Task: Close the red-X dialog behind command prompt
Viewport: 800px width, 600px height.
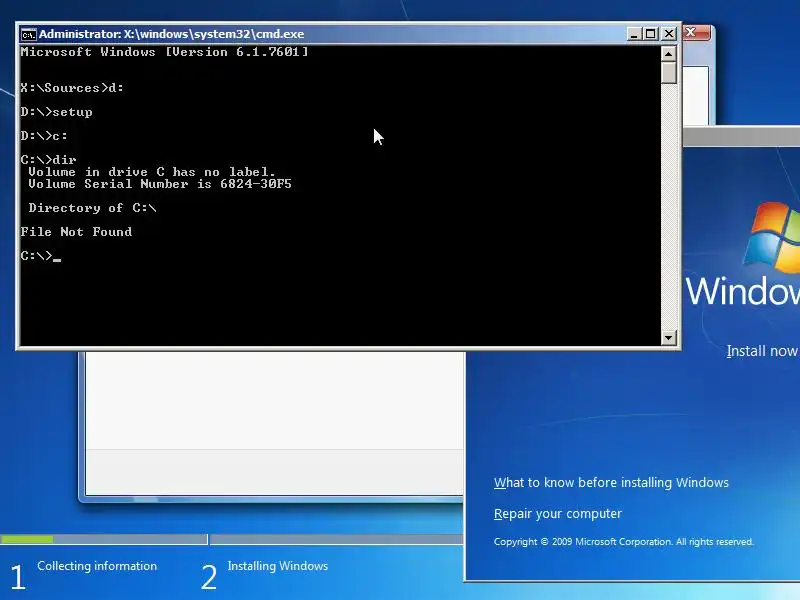Action: pos(696,33)
